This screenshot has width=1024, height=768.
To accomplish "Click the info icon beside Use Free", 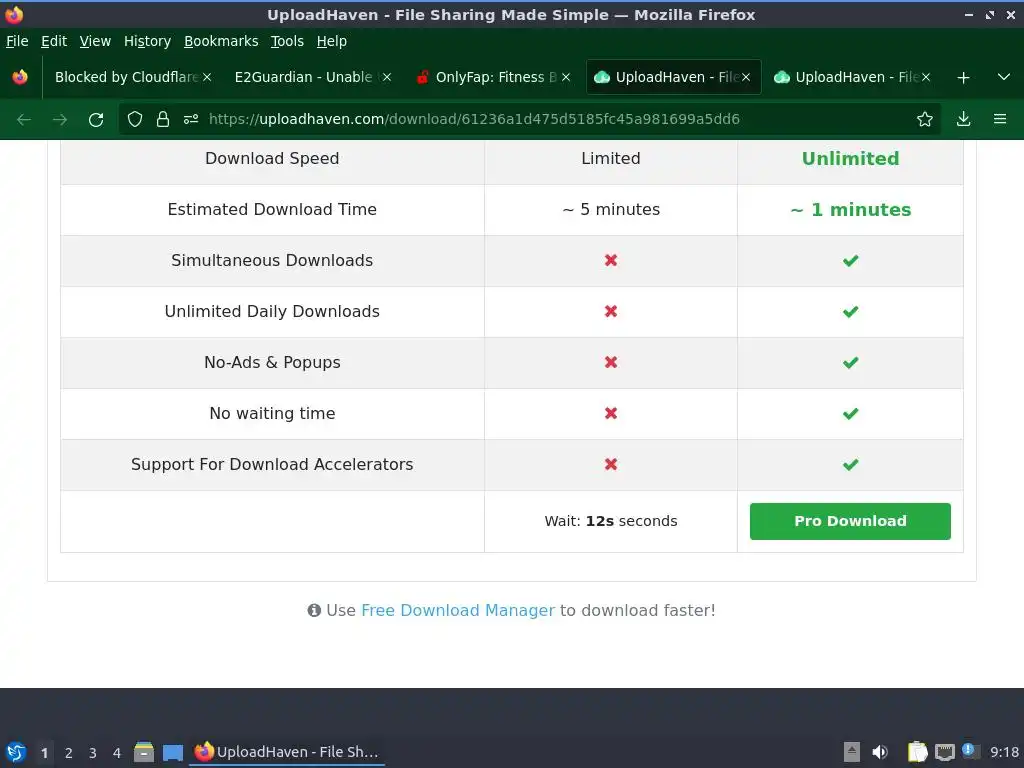I will (314, 611).
